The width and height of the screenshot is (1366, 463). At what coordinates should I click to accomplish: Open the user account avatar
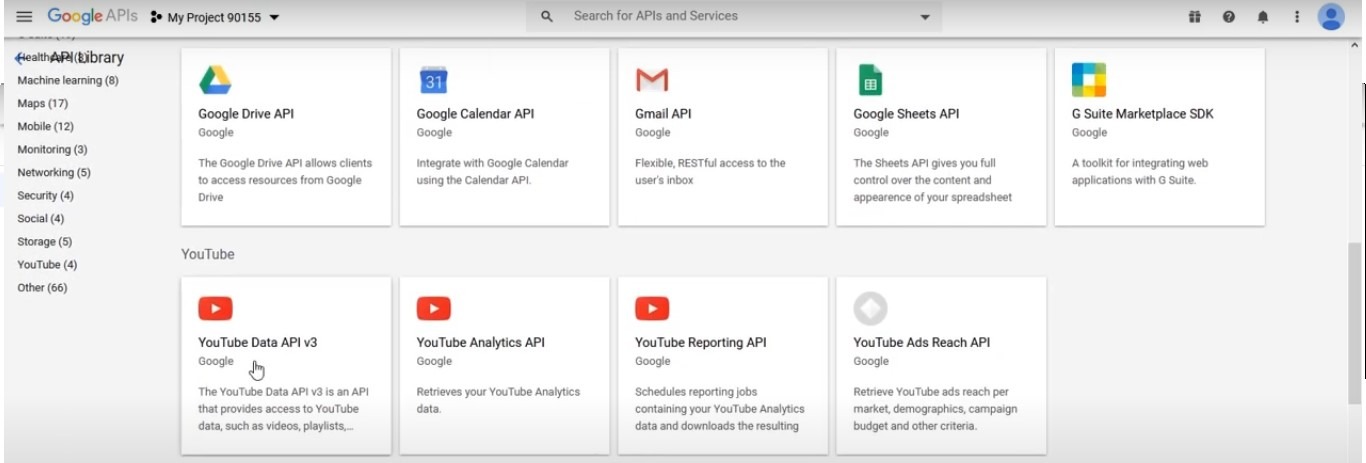pyautogui.click(x=1331, y=17)
